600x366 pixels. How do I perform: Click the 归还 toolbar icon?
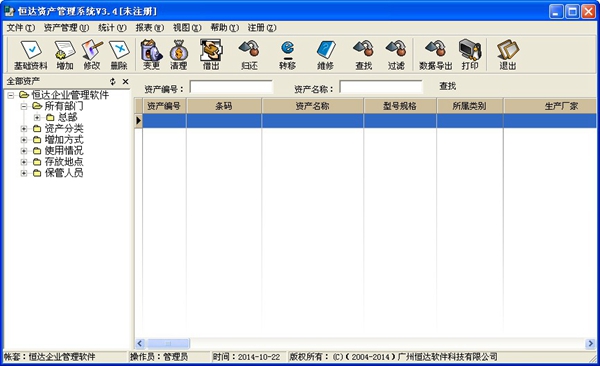[249, 55]
